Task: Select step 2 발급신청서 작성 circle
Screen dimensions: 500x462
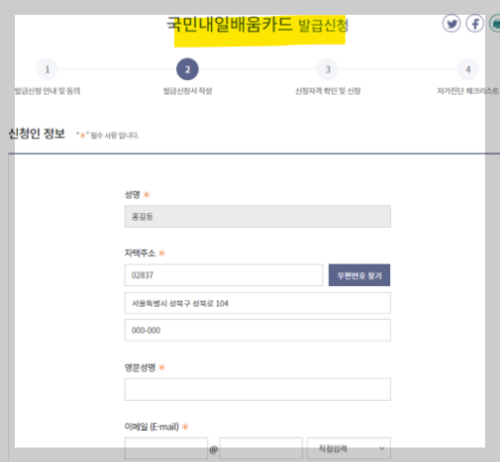Action: (x=187, y=69)
